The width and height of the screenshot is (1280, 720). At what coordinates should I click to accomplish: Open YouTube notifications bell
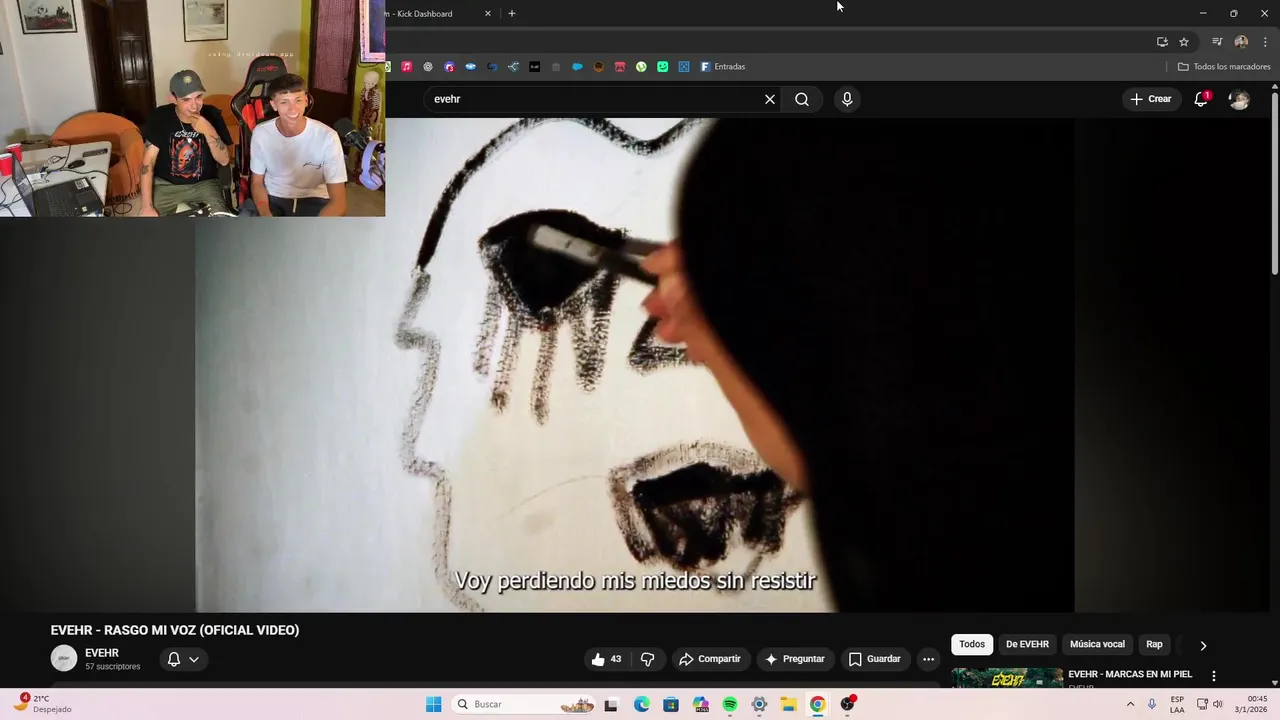[x=1201, y=99]
